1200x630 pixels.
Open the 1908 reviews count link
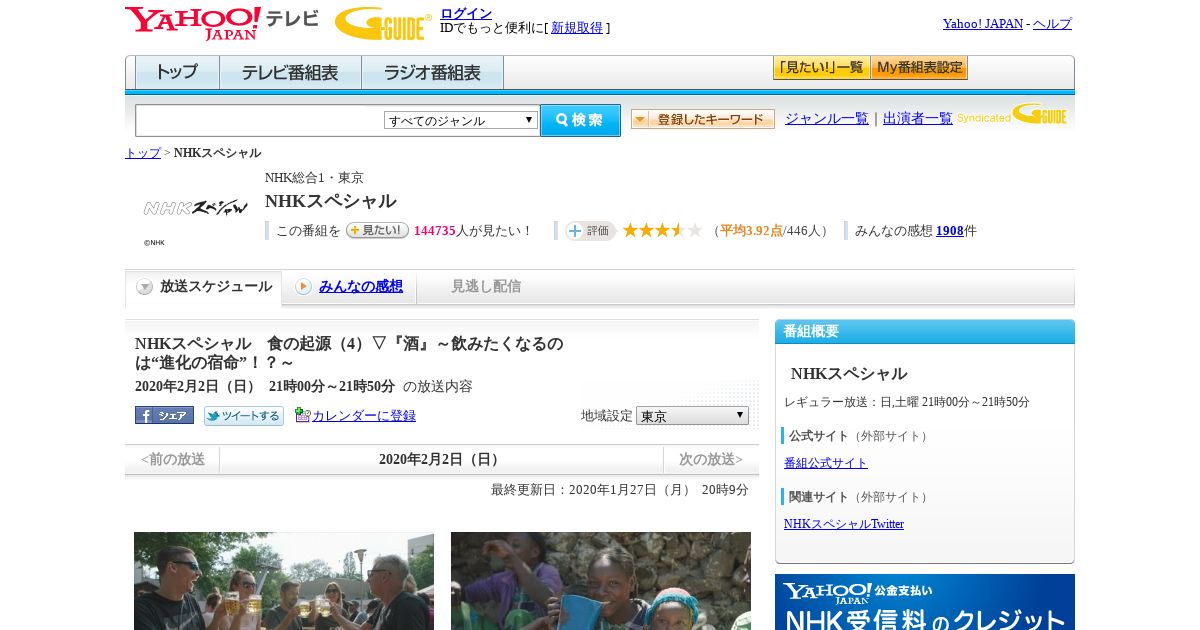click(950, 230)
